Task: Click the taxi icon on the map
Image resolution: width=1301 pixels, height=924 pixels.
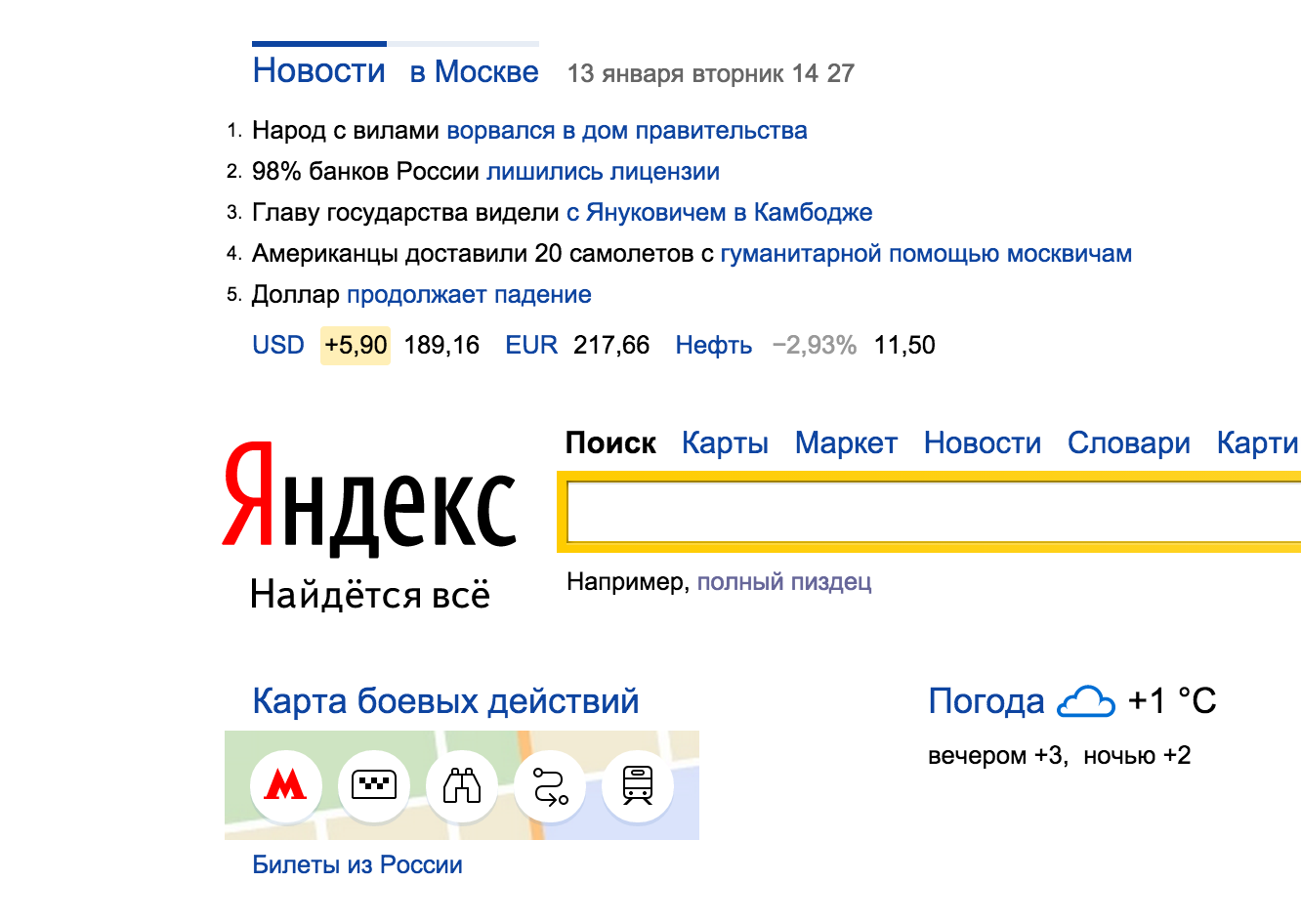Action: click(373, 785)
